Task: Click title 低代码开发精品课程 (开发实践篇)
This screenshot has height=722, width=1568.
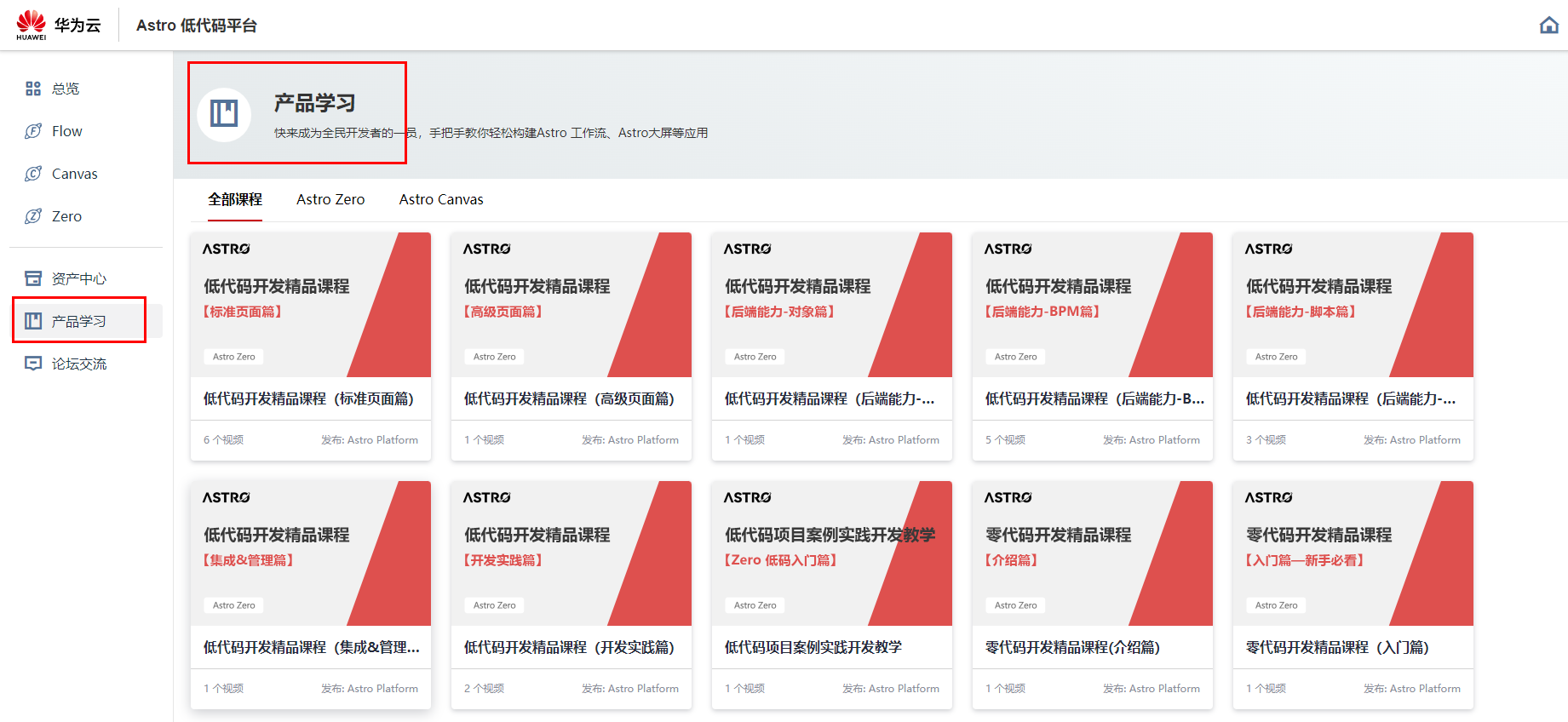Action: pos(569,647)
